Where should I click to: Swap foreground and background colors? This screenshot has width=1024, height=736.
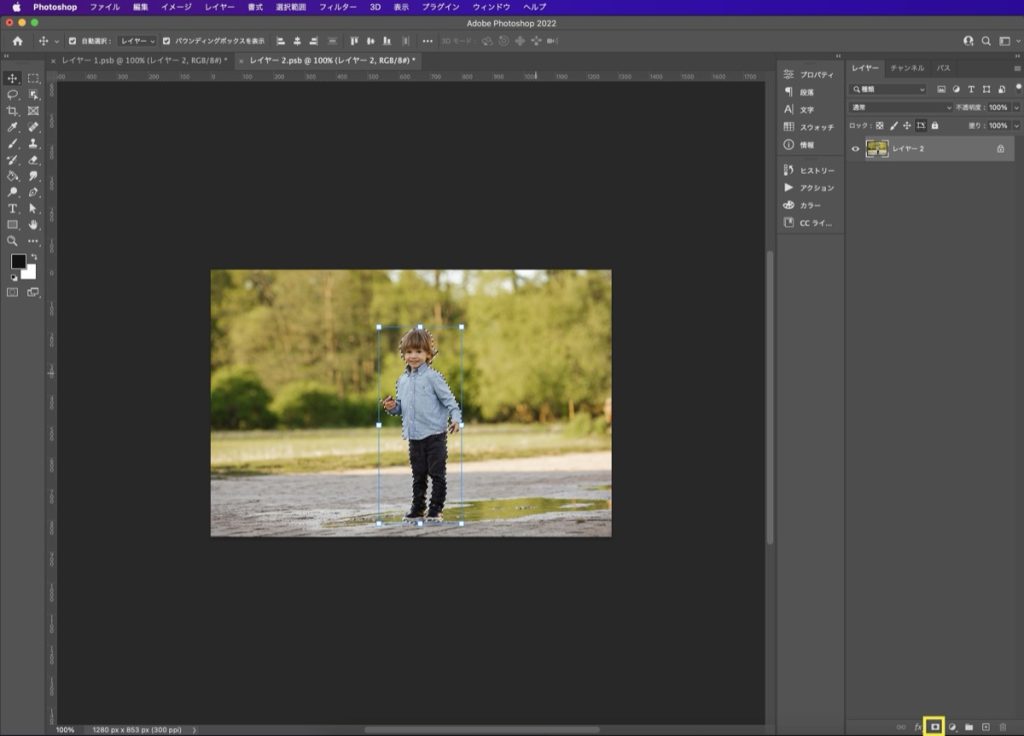pos(34,257)
